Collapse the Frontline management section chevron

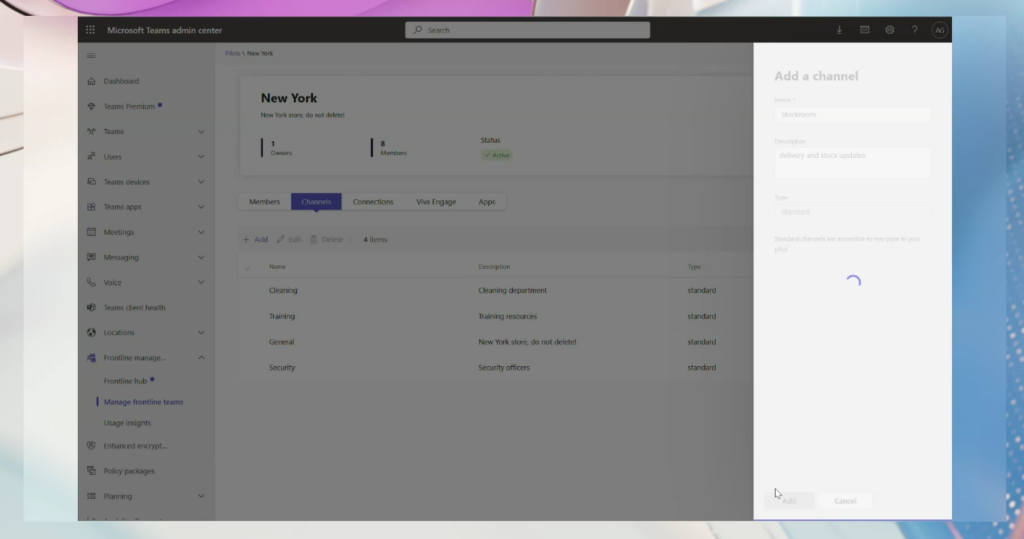(201, 358)
